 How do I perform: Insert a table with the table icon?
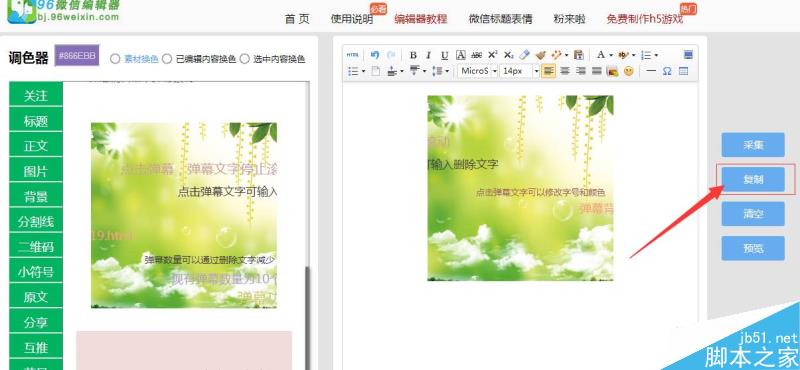point(684,71)
